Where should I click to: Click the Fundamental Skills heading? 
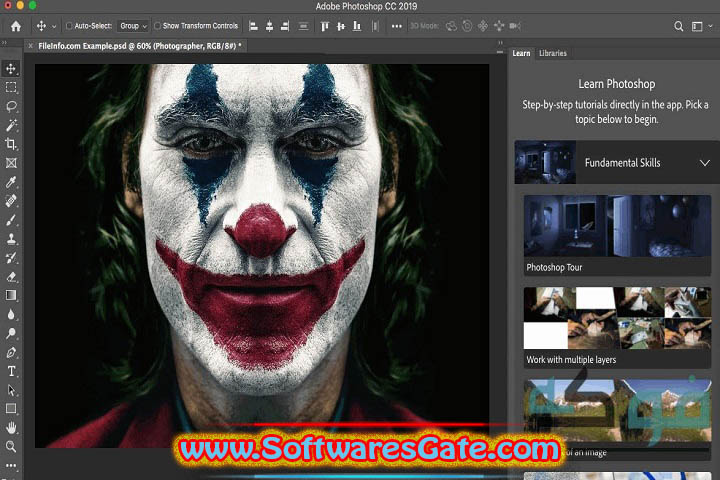(622, 163)
